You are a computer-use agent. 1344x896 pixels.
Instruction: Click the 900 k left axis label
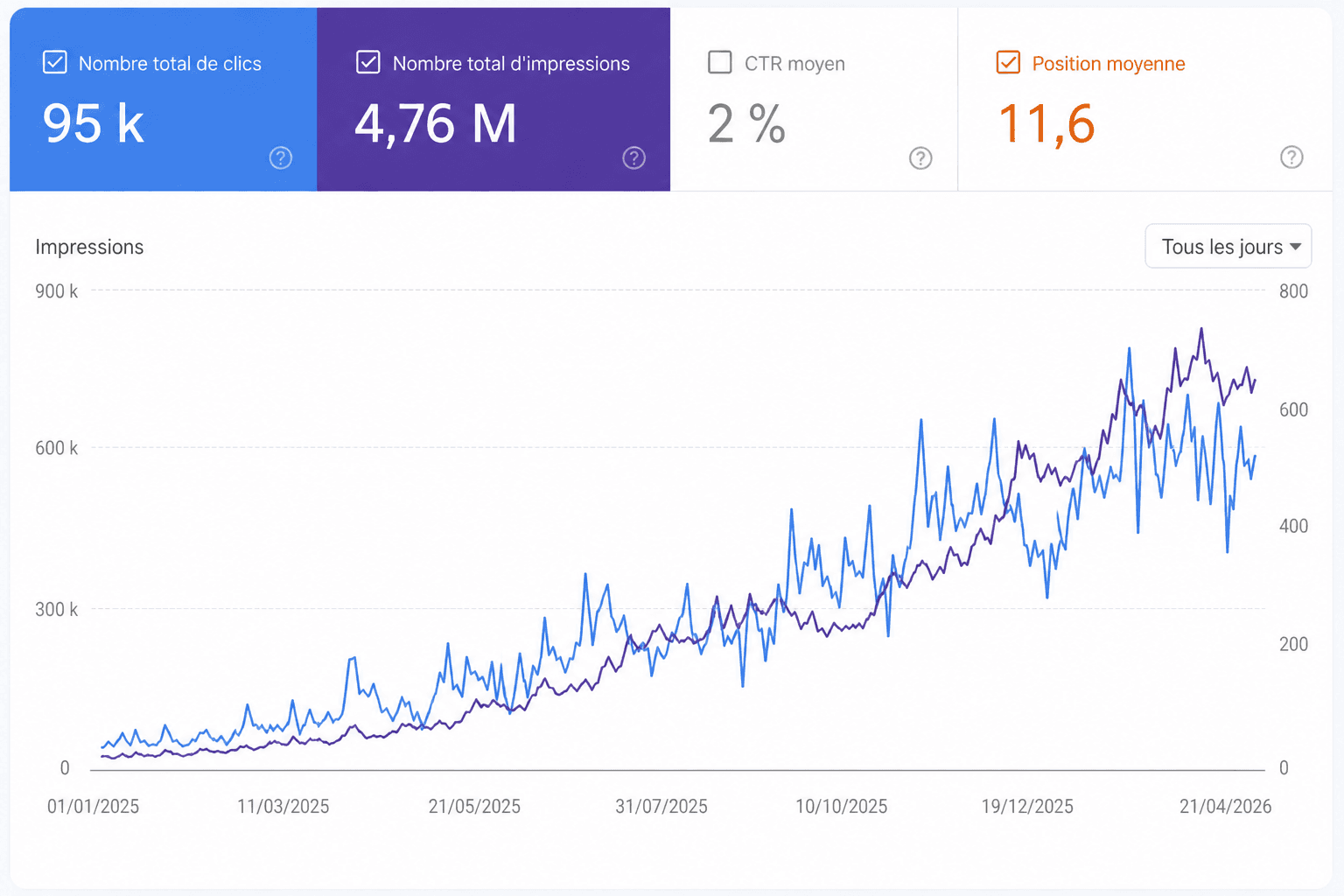[56, 291]
